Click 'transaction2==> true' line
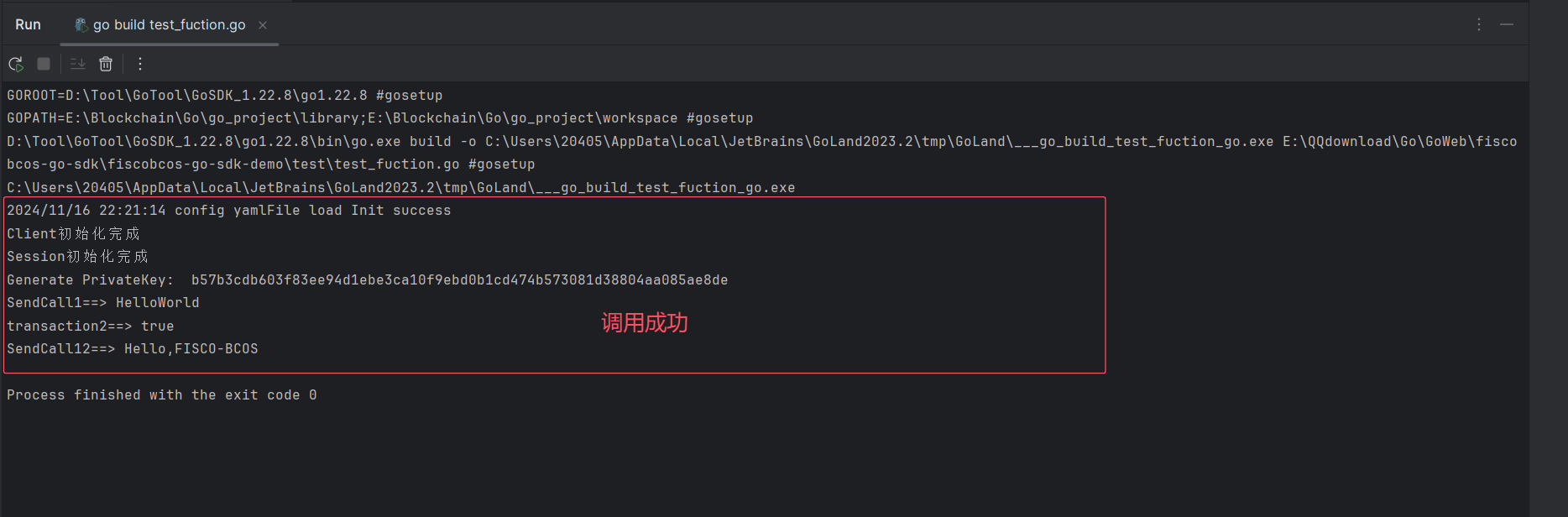This screenshot has width=1568, height=517. (91, 326)
